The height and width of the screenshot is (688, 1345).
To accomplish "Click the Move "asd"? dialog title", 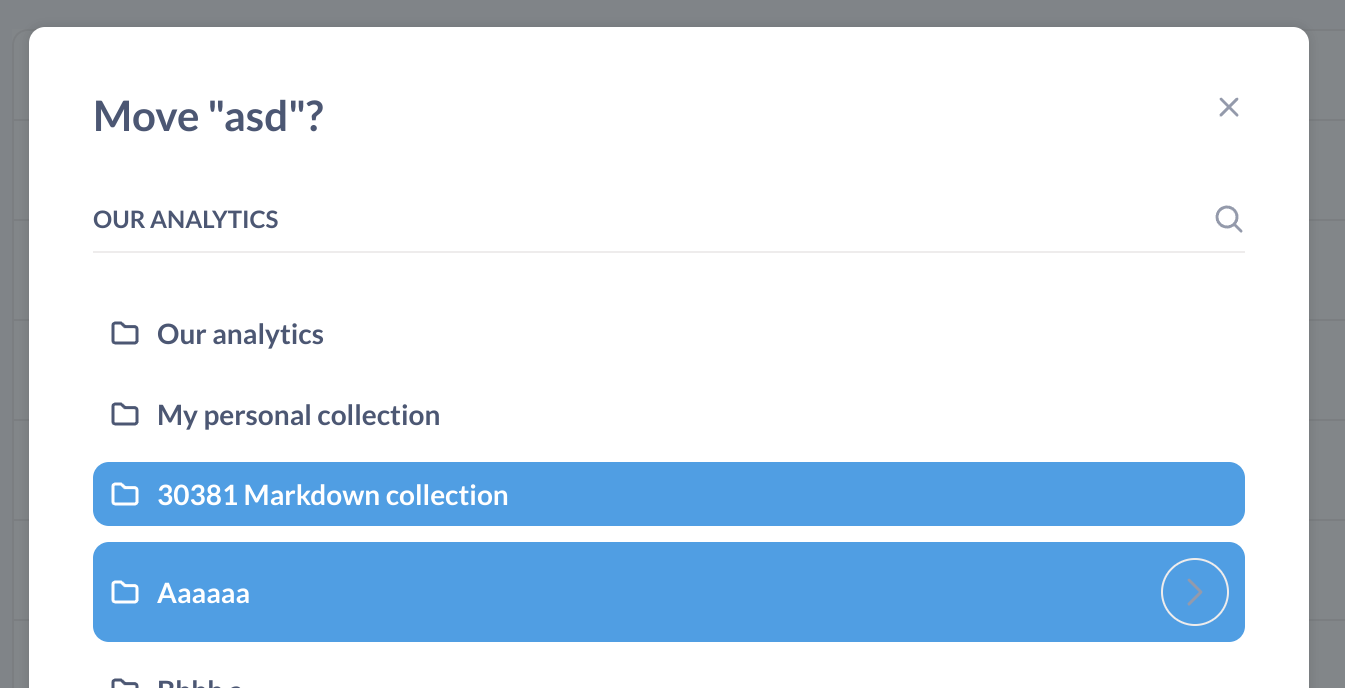I will pos(208,115).
